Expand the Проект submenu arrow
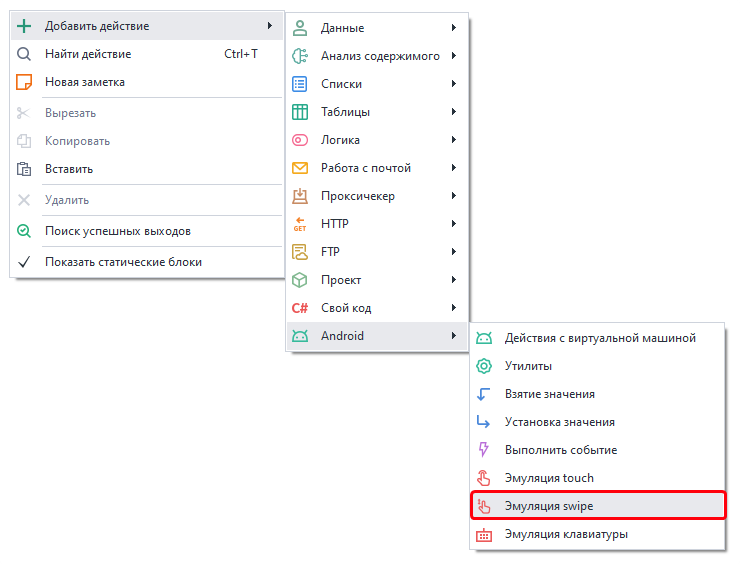Image resolution: width=740 pixels, height=564 pixels. [454, 280]
